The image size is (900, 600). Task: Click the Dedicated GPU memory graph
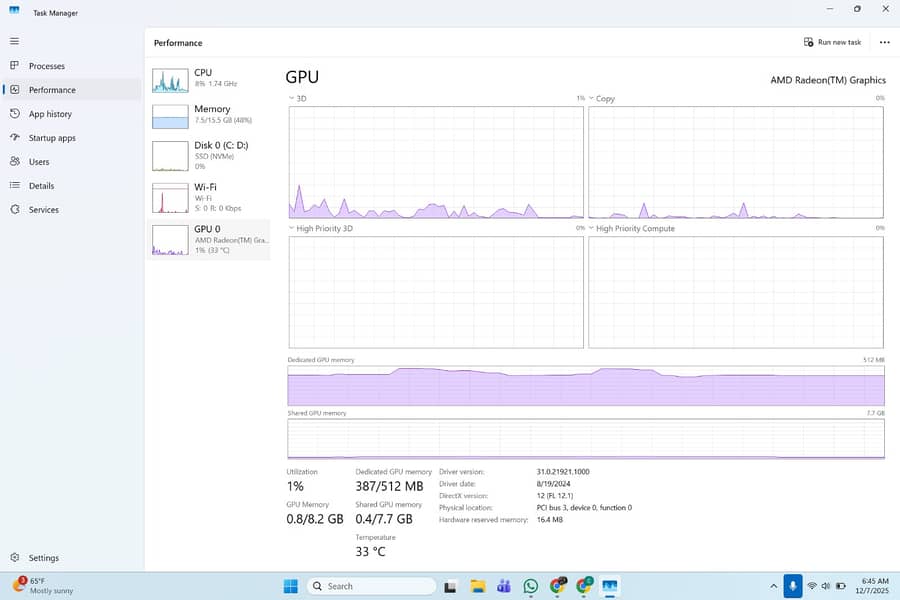click(585, 385)
